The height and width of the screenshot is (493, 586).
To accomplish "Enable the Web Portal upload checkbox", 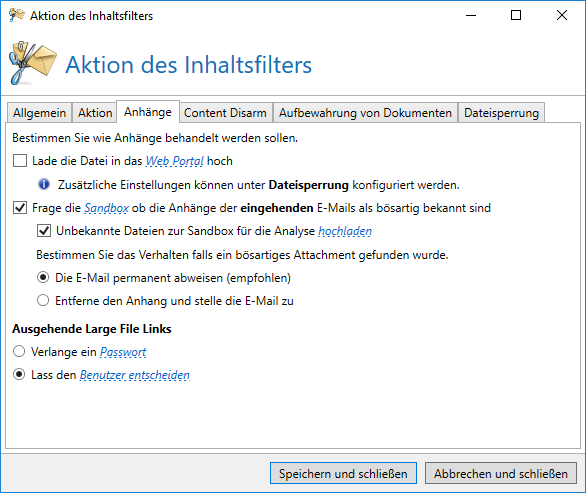I will pyautogui.click(x=20, y=161).
